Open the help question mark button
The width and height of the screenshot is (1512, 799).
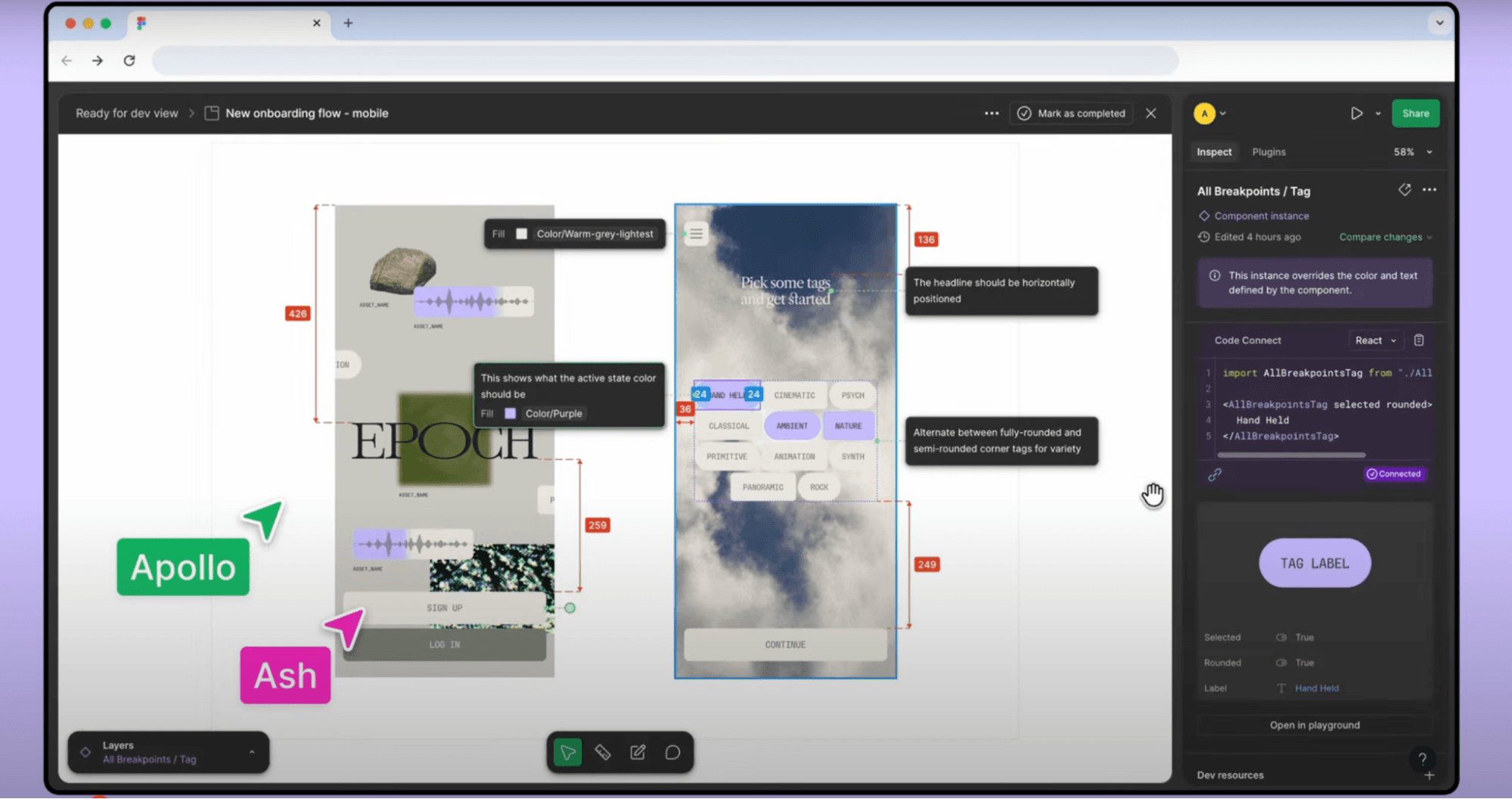pos(1422,758)
